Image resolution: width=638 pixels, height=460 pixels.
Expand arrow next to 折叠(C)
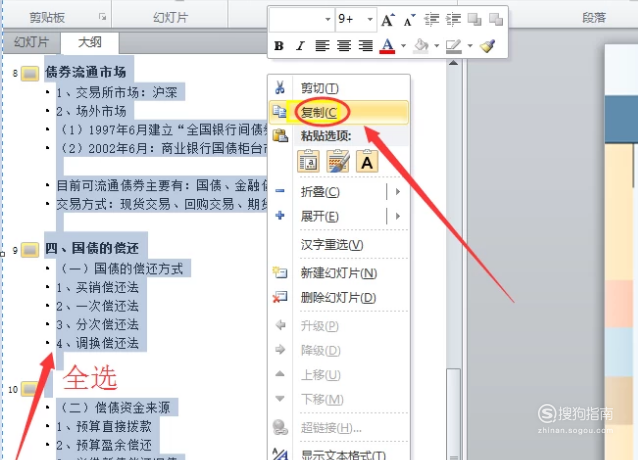pyautogui.click(x=398, y=192)
